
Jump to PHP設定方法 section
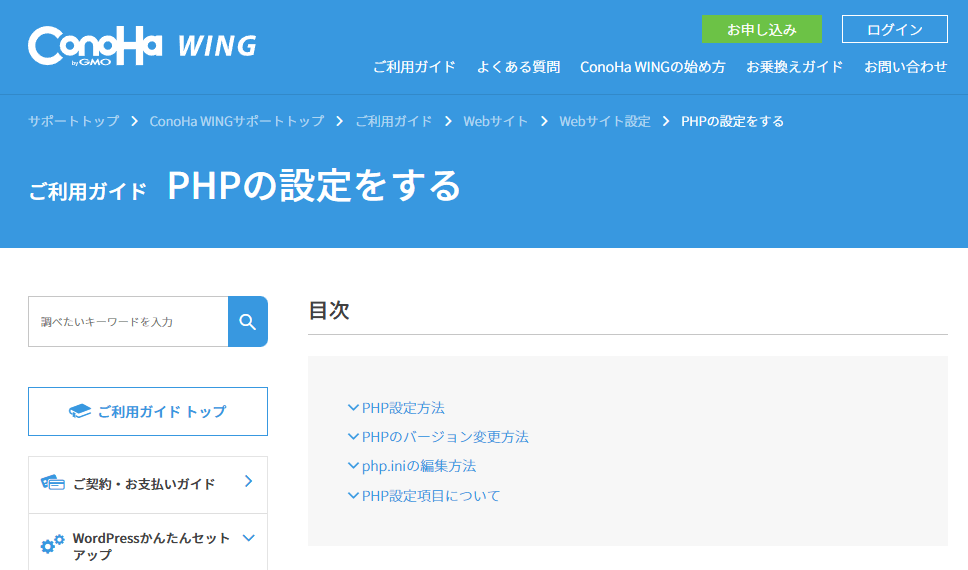pos(403,408)
